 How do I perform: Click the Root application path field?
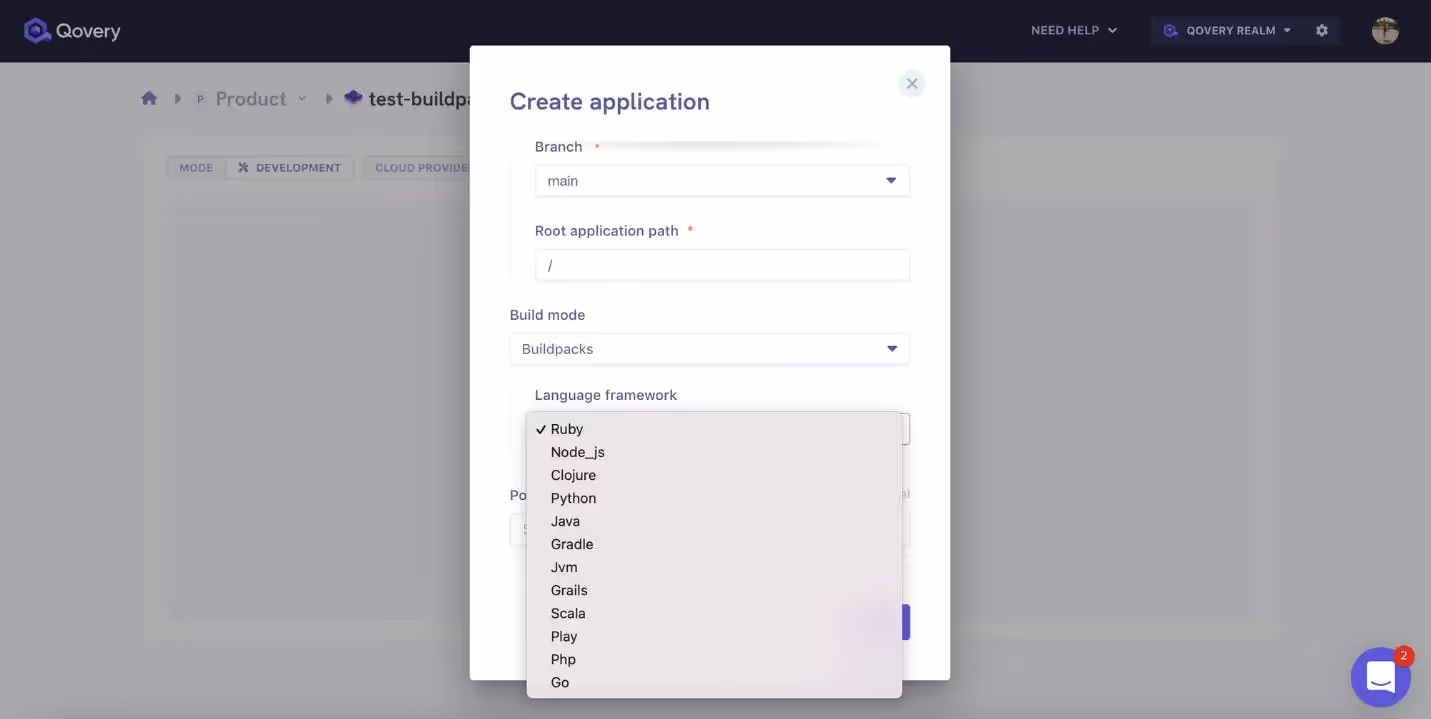click(722, 265)
